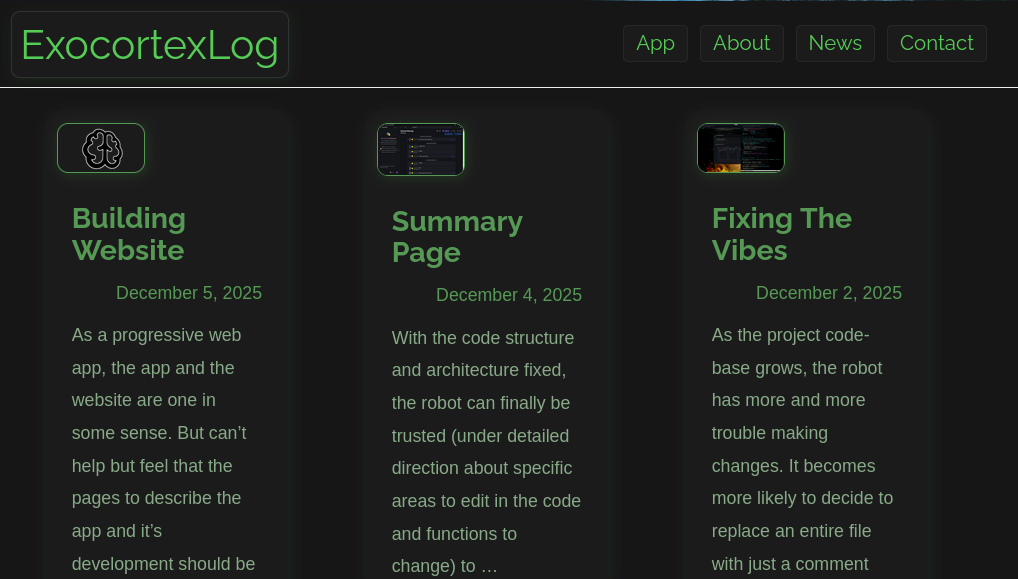1018x579 pixels.
Task: Select Contact in the navigation bar
Action: (x=936, y=43)
